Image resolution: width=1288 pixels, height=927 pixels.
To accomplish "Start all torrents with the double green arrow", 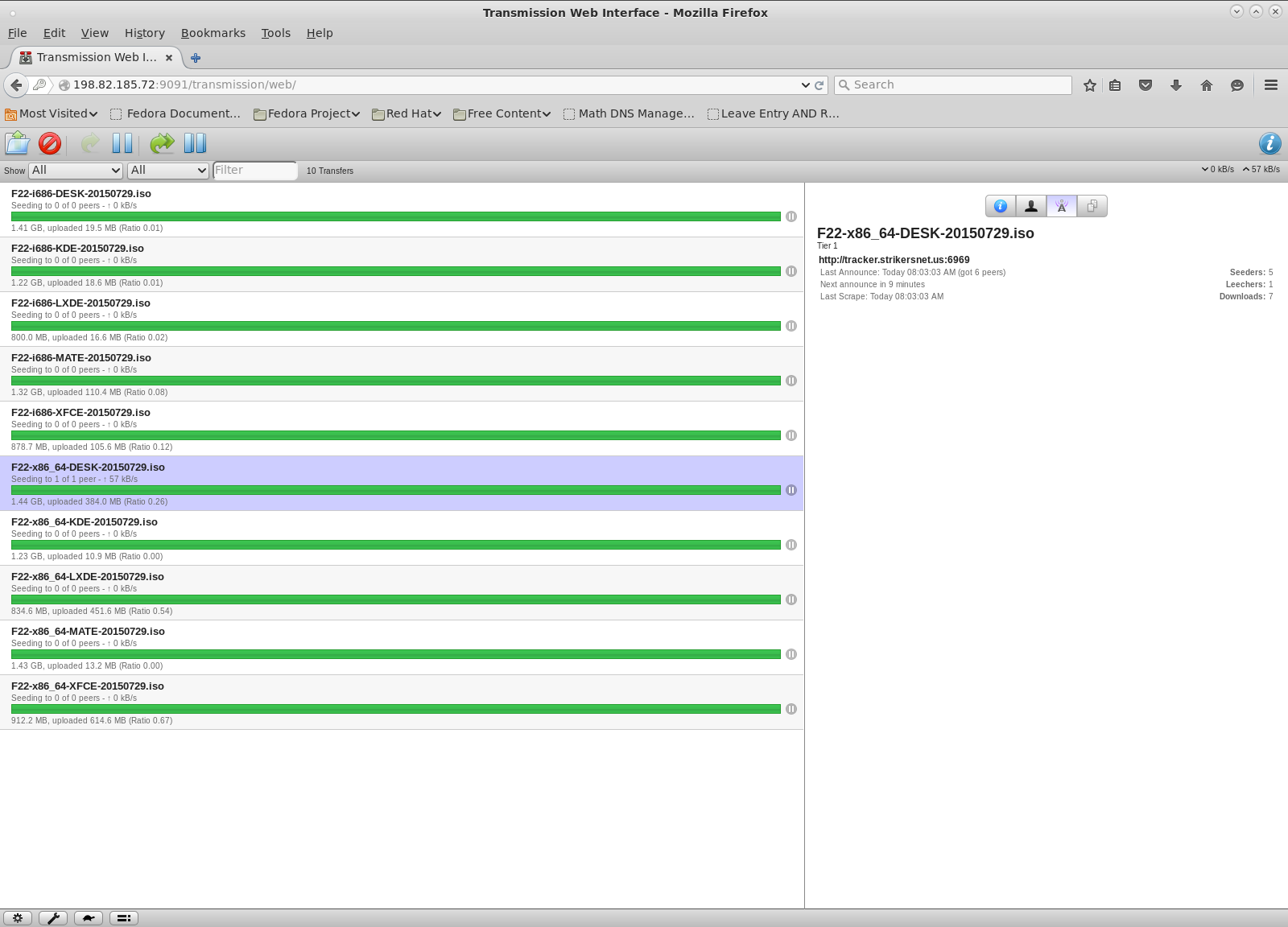I will (162, 143).
